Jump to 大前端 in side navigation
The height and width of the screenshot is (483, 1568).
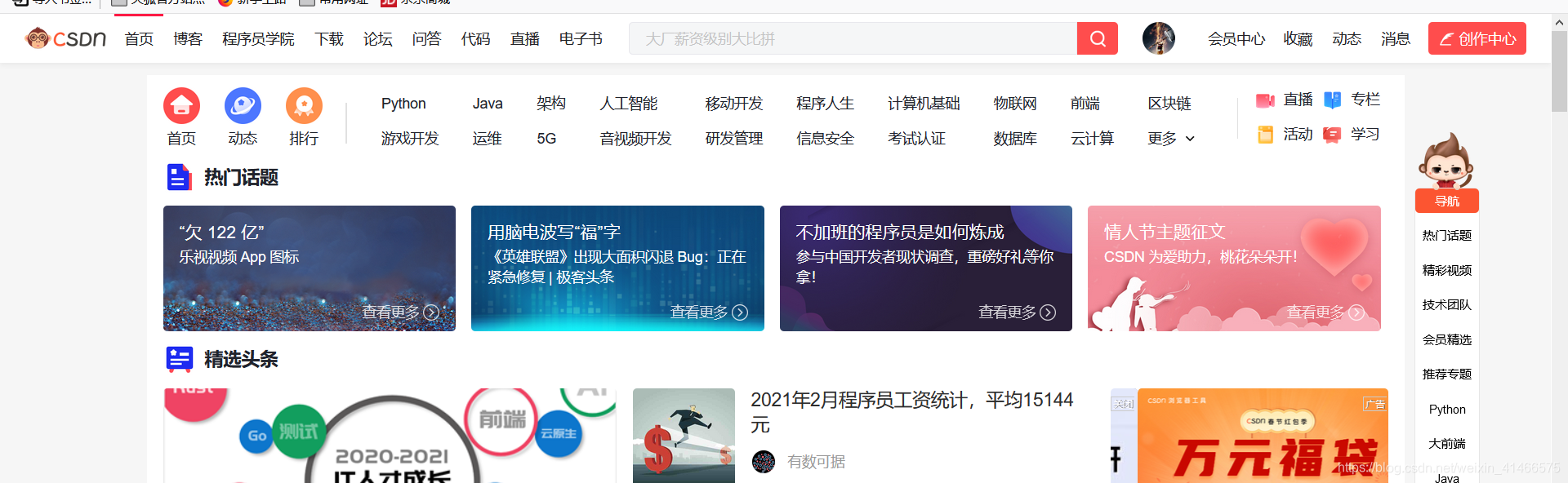coord(1446,444)
